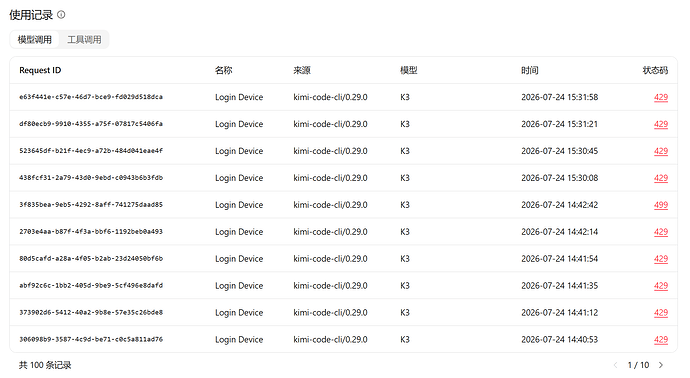Click timestamp 2026-07-24 14:42:42
The height and width of the screenshot is (378, 690).
click(560, 205)
